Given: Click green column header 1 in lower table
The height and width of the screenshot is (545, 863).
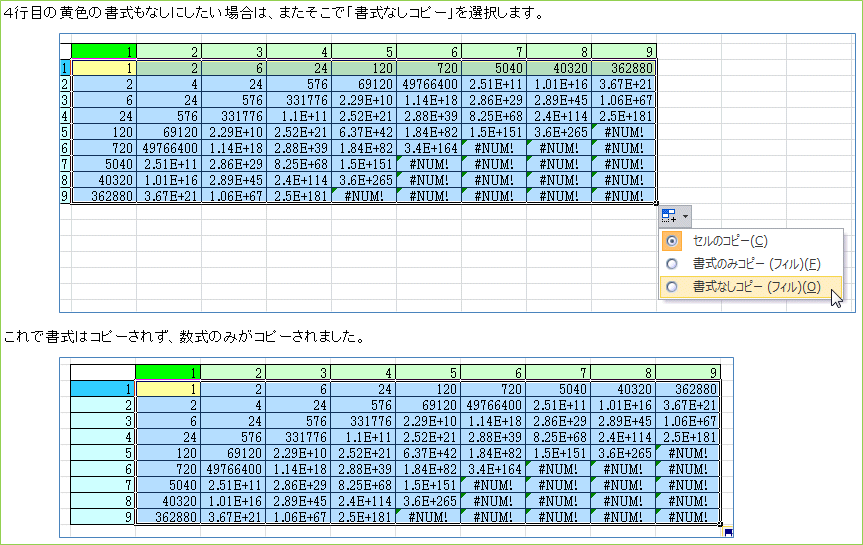Looking at the screenshot, I should [168, 373].
